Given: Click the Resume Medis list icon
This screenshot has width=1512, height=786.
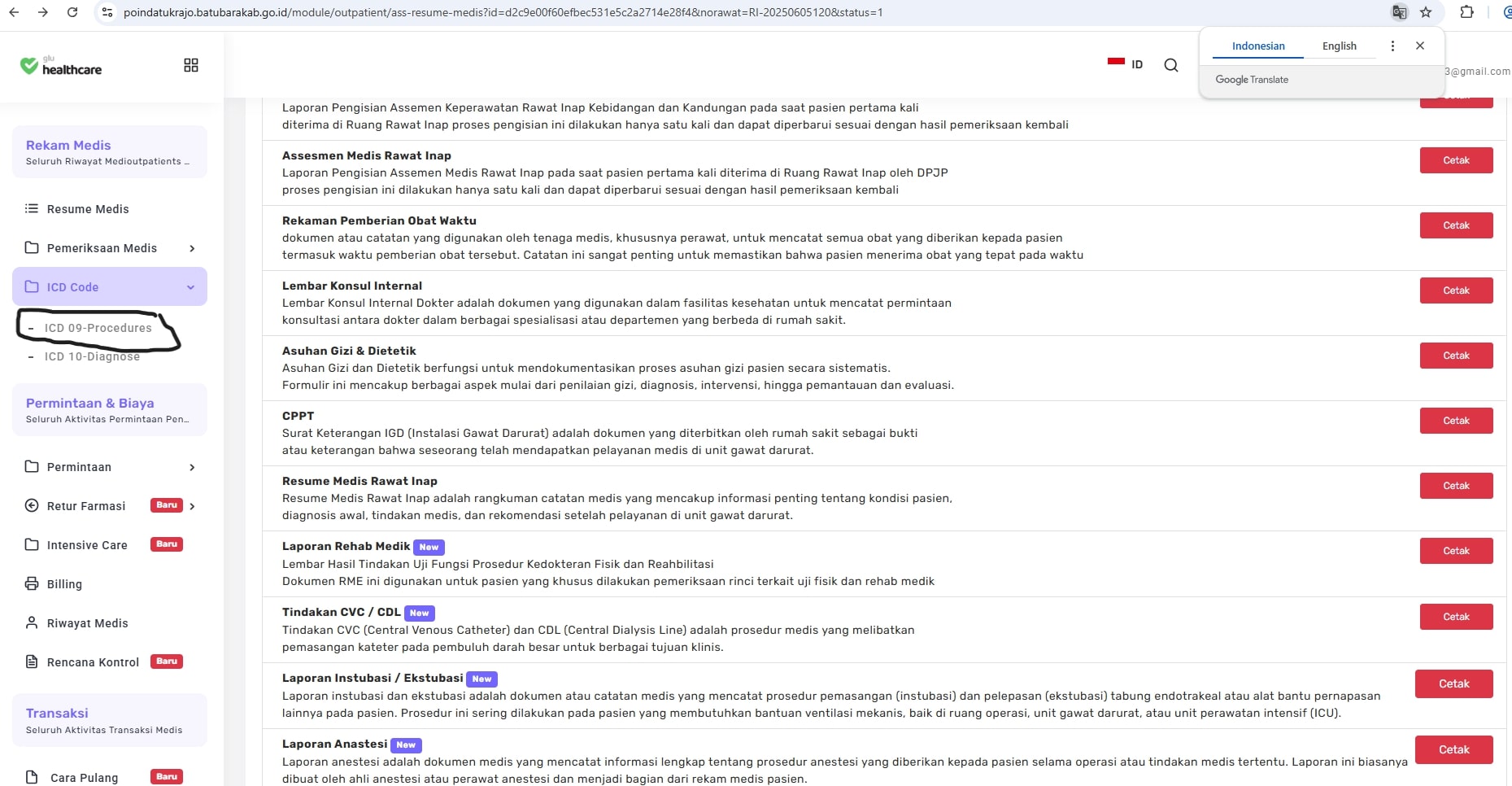Looking at the screenshot, I should 32,208.
